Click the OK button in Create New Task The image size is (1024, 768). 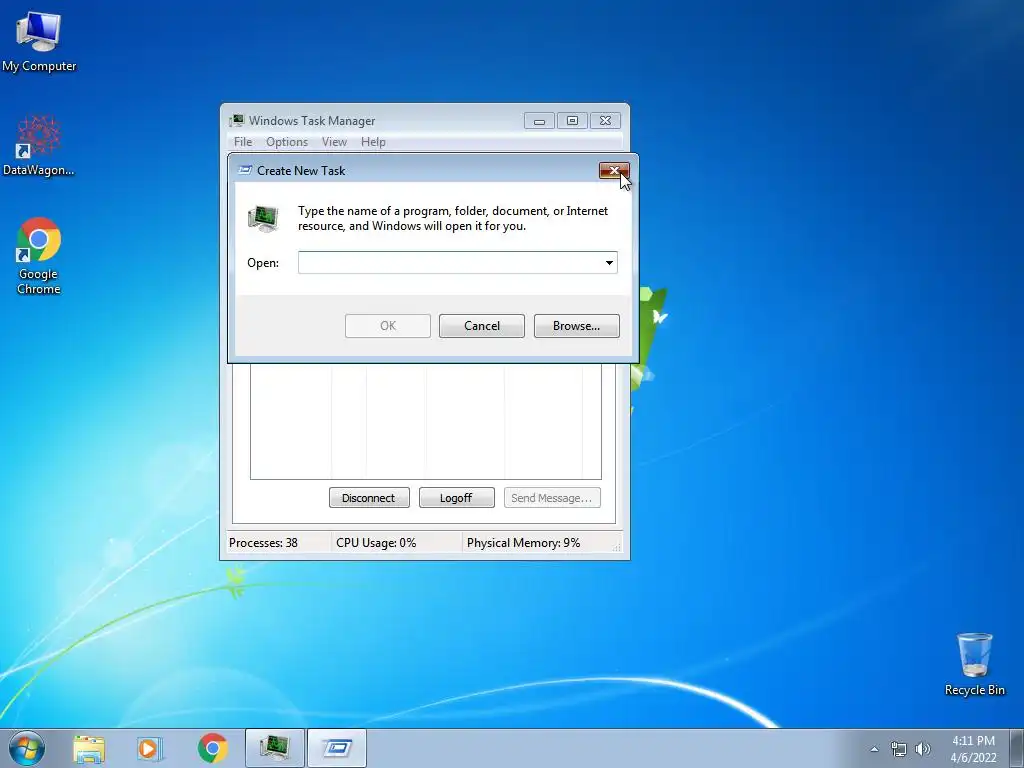(388, 326)
